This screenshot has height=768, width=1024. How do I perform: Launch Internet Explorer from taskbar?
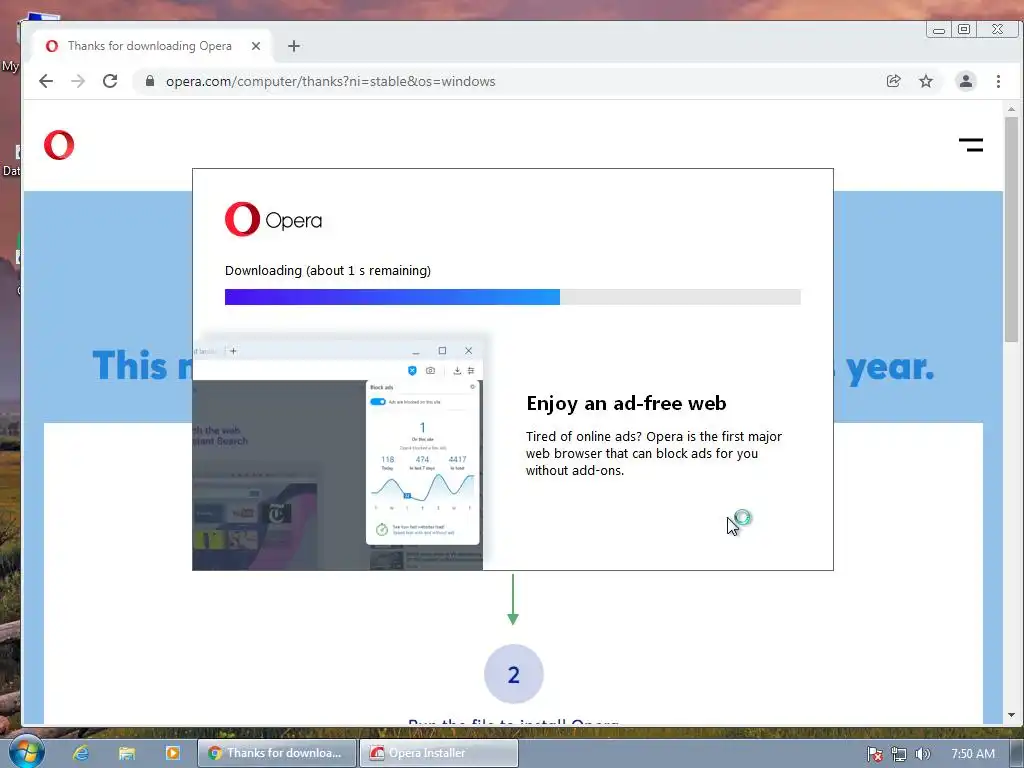[x=81, y=753]
